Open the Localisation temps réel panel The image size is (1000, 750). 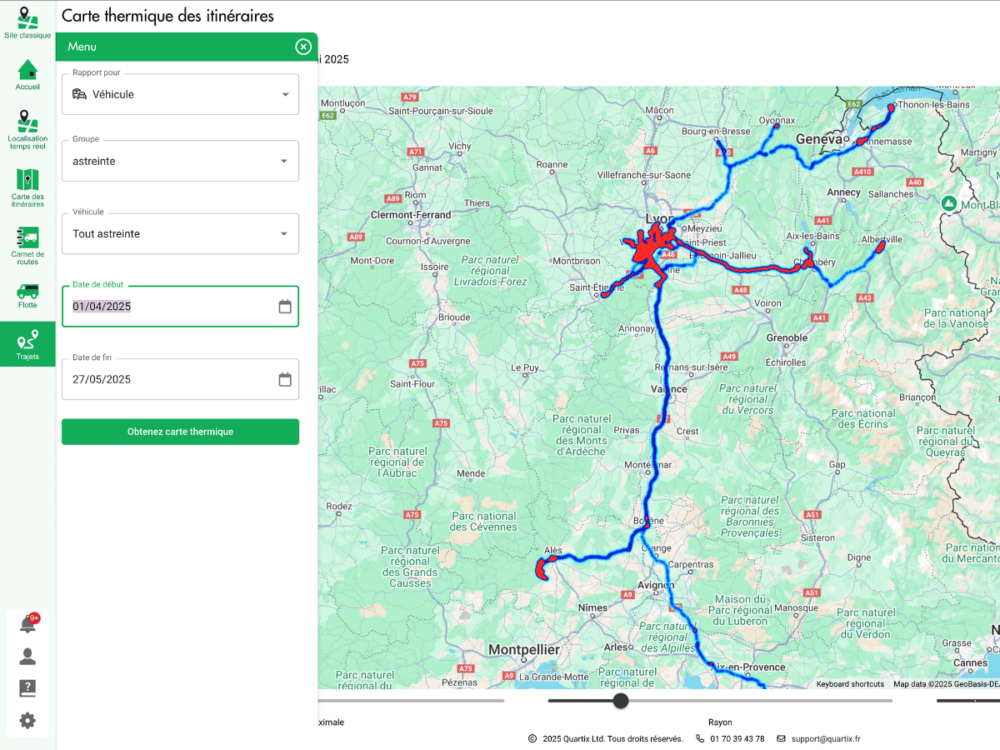[x=27, y=125]
